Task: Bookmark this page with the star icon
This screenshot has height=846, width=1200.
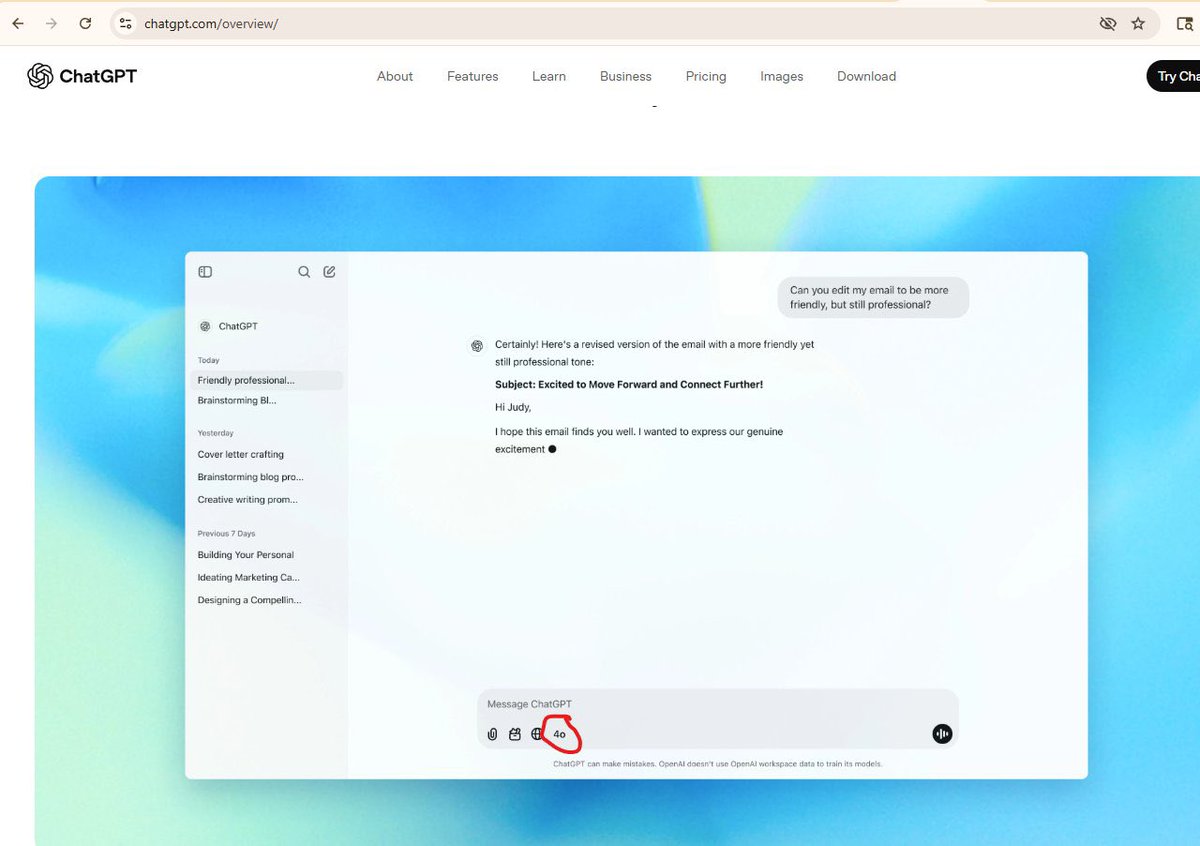Action: click(x=1138, y=23)
